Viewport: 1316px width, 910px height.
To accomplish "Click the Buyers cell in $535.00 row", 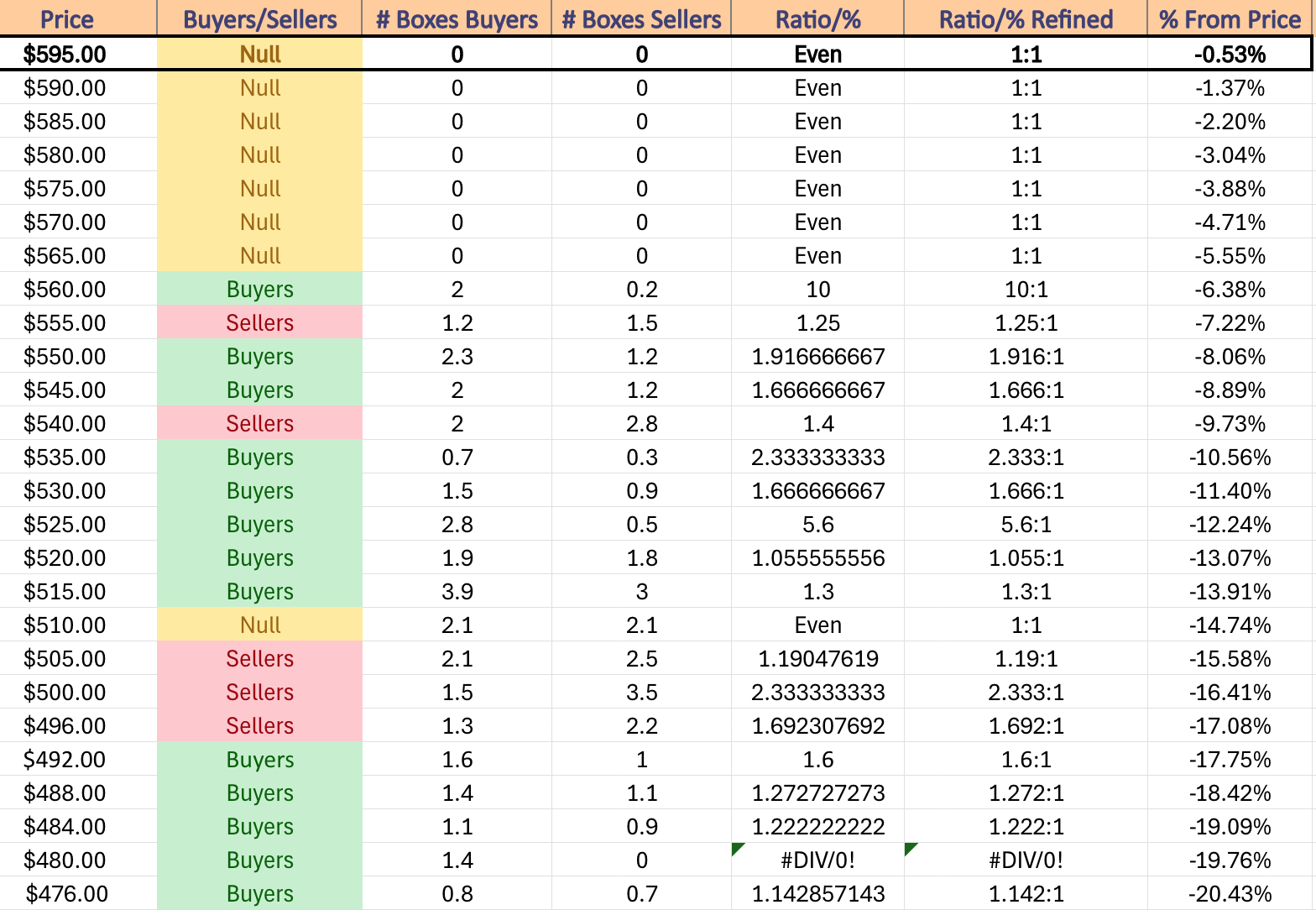I will 259,457.
